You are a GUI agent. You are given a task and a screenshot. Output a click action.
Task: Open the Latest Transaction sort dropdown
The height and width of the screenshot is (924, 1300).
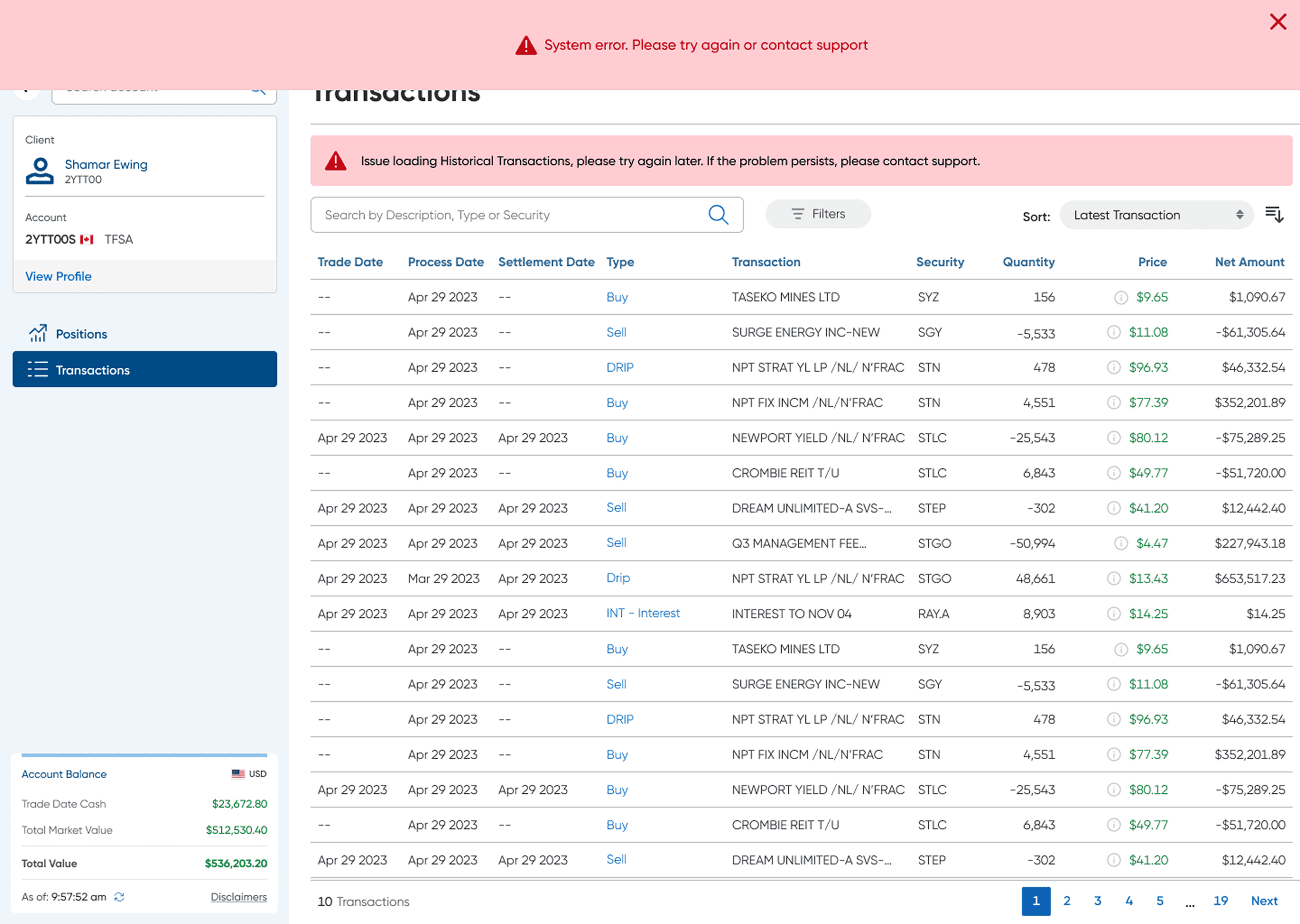click(x=1156, y=215)
